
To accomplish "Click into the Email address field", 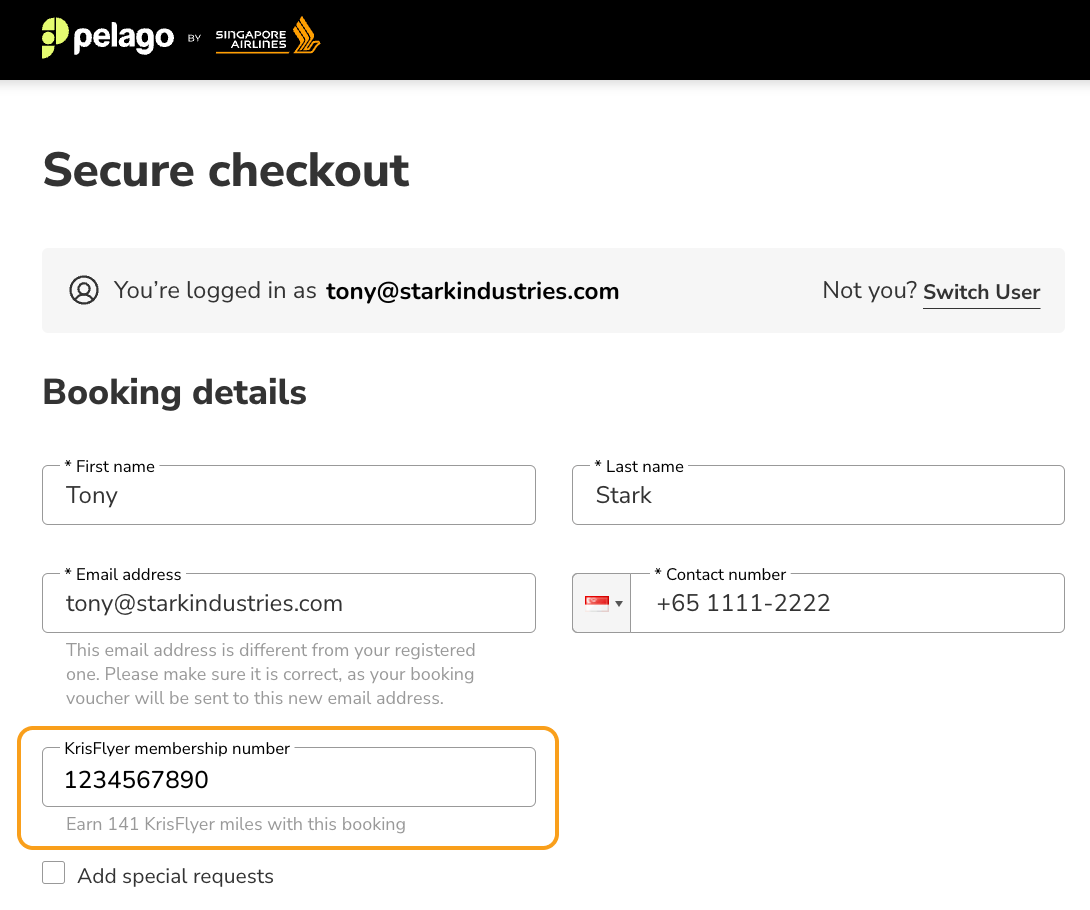I will click(x=288, y=603).
